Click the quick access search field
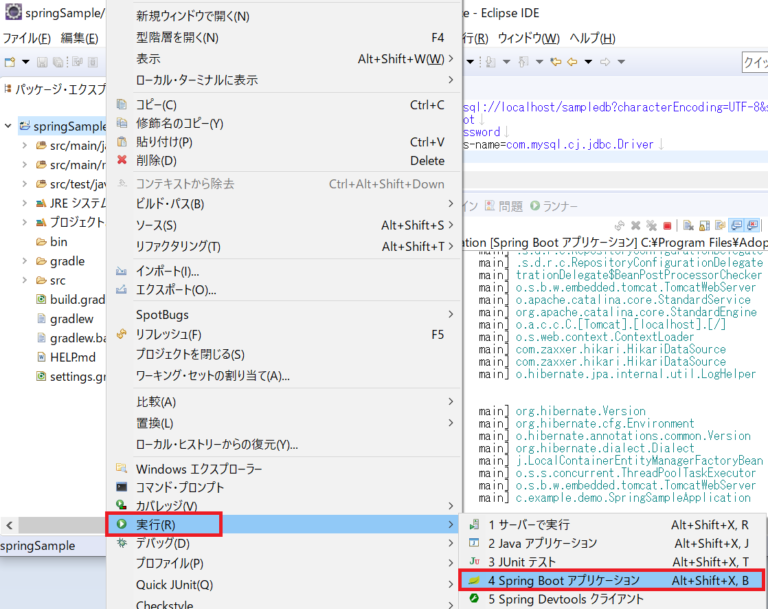This screenshot has width=768, height=609. (x=755, y=62)
